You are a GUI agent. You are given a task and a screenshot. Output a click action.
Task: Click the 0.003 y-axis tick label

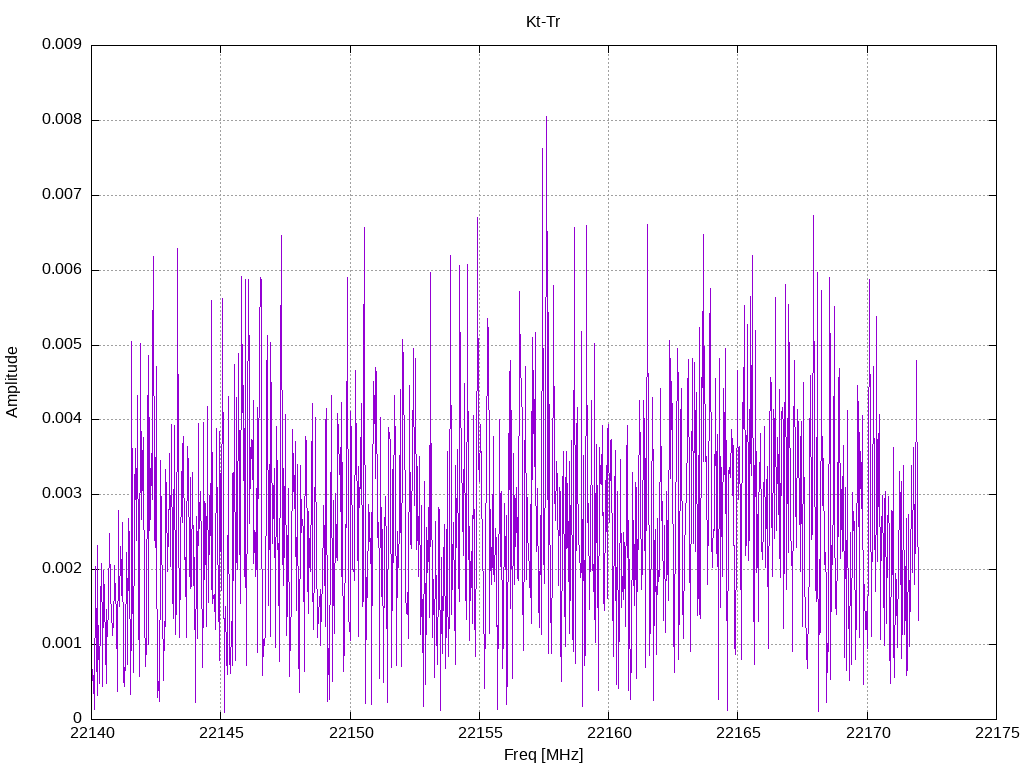(62, 494)
